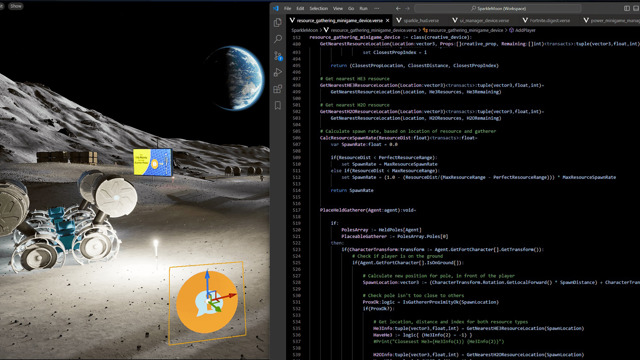Click the 'ProxOk:logic' code line

(x=431, y=302)
